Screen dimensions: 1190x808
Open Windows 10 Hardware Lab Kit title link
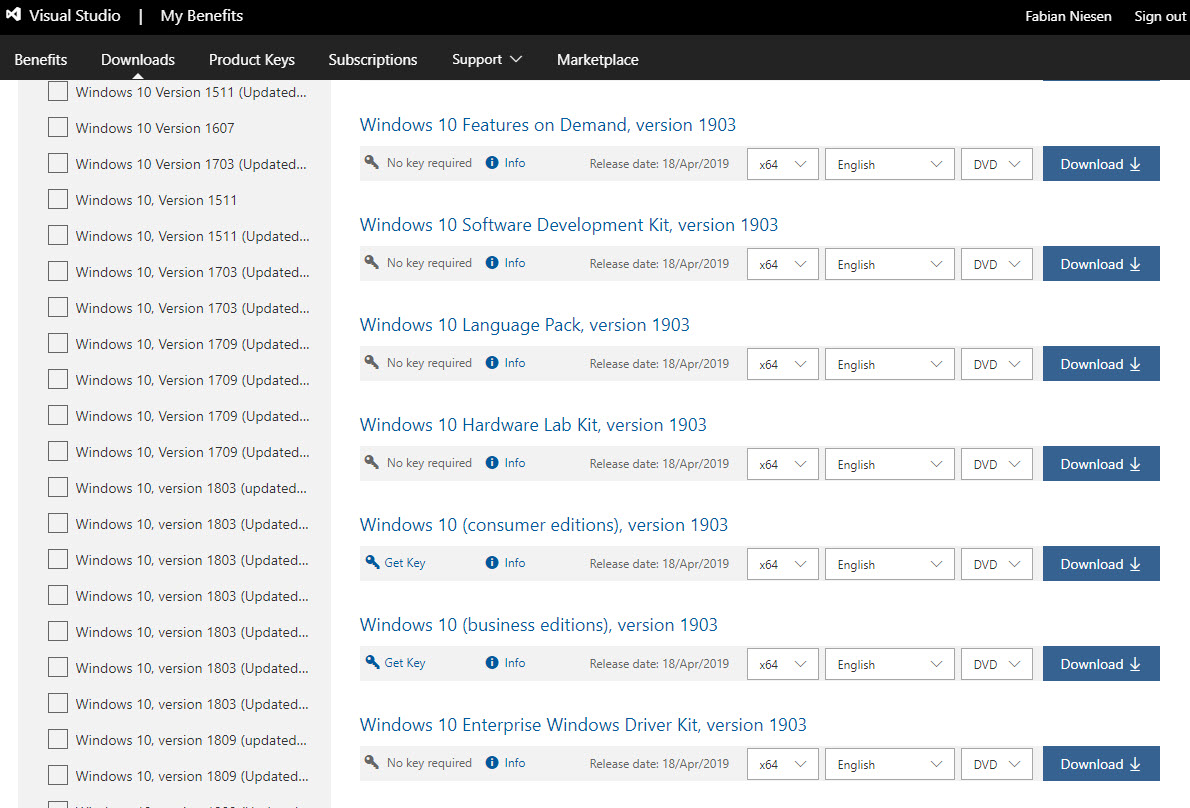pos(533,425)
